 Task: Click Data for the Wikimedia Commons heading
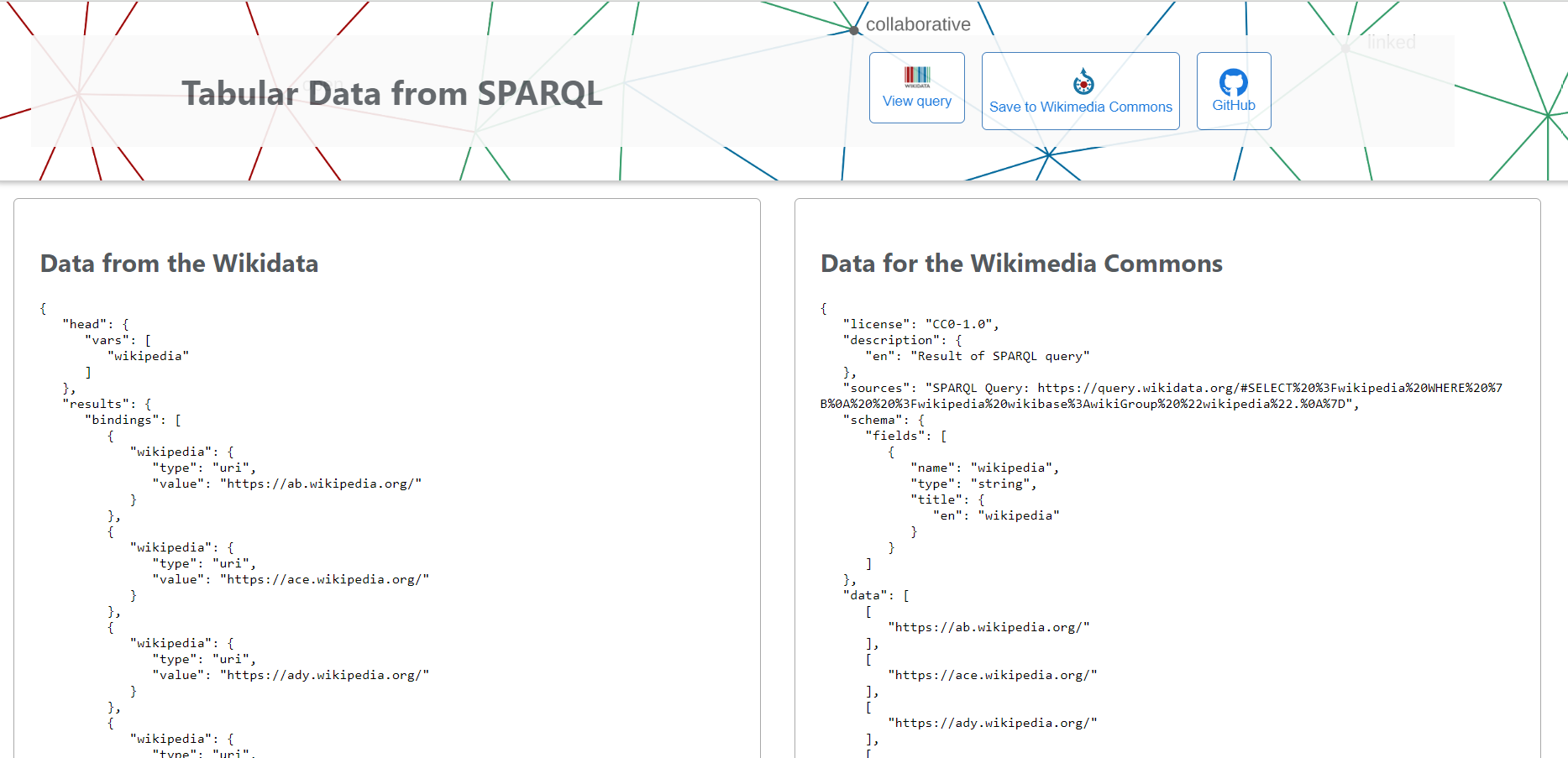click(x=1021, y=264)
